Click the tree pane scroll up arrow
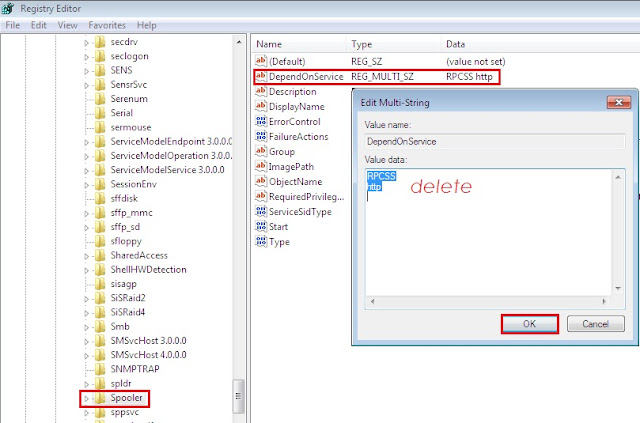 click(239, 42)
